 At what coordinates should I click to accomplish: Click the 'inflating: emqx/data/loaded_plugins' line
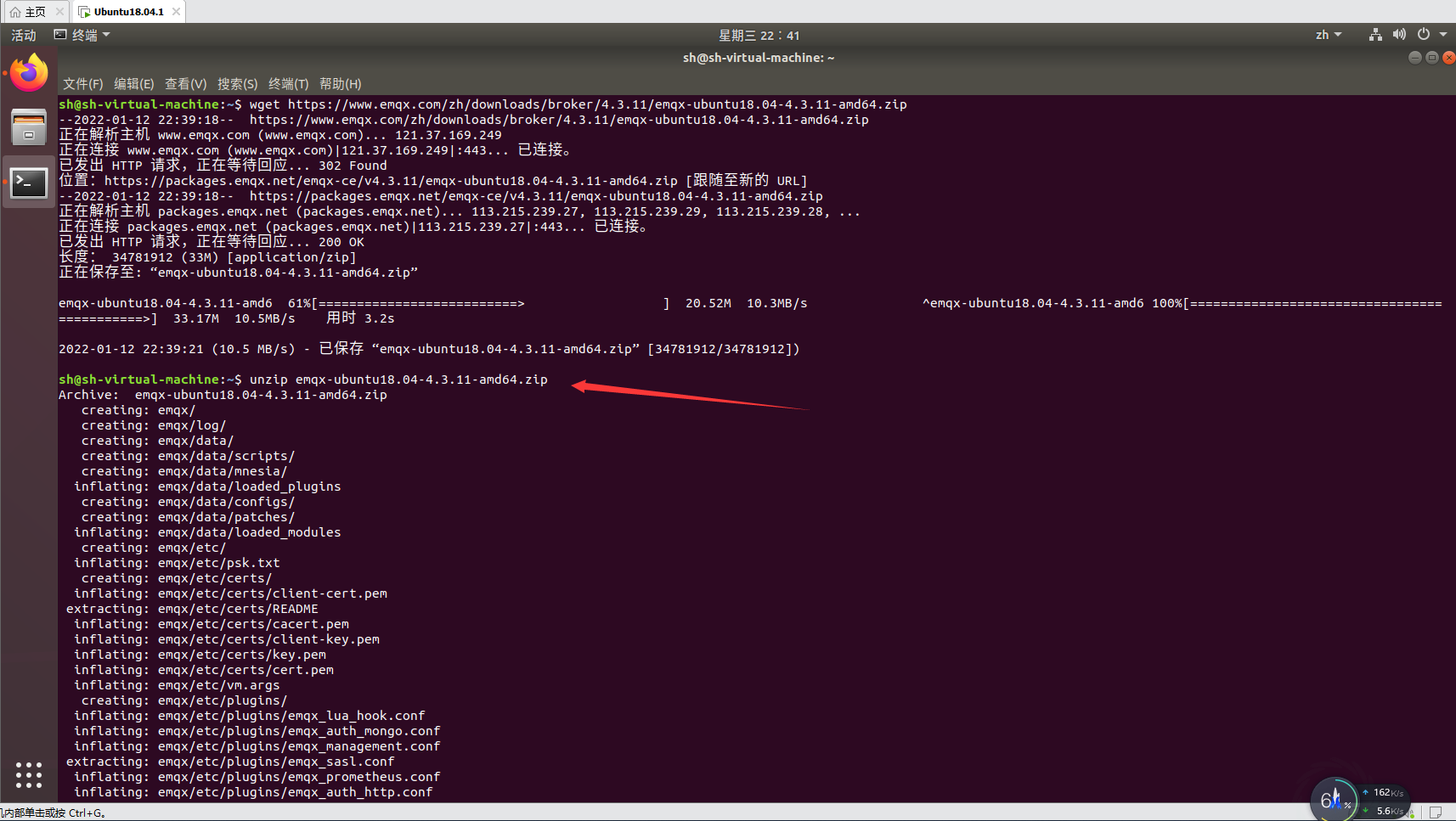click(207, 486)
